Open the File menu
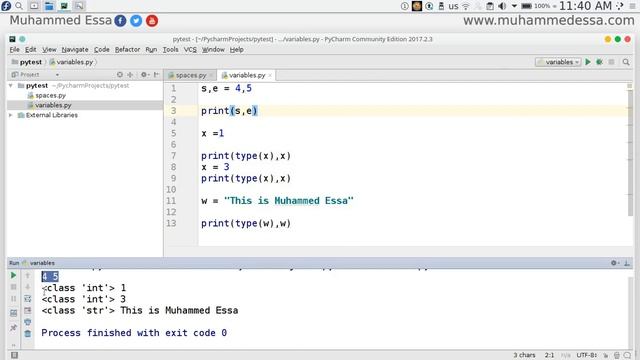Screen dimensions: 640x360 (14, 49)
